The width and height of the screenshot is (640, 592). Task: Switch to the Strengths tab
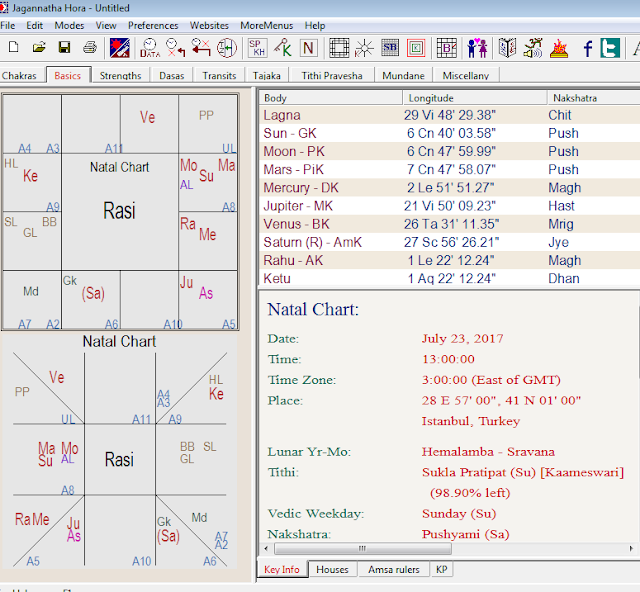point(120,76)
